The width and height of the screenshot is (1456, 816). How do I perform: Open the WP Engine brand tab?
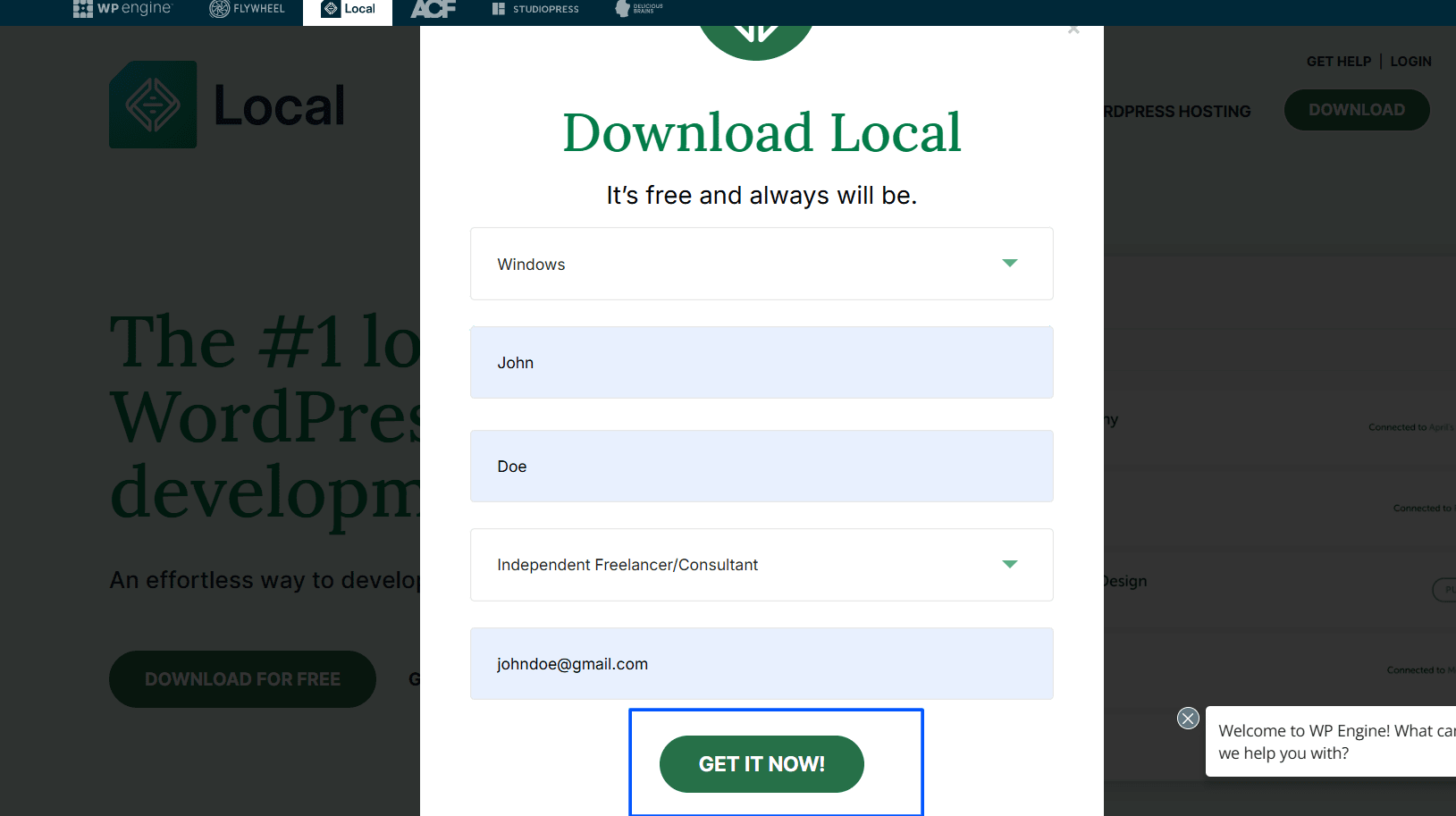pos(122,9)
